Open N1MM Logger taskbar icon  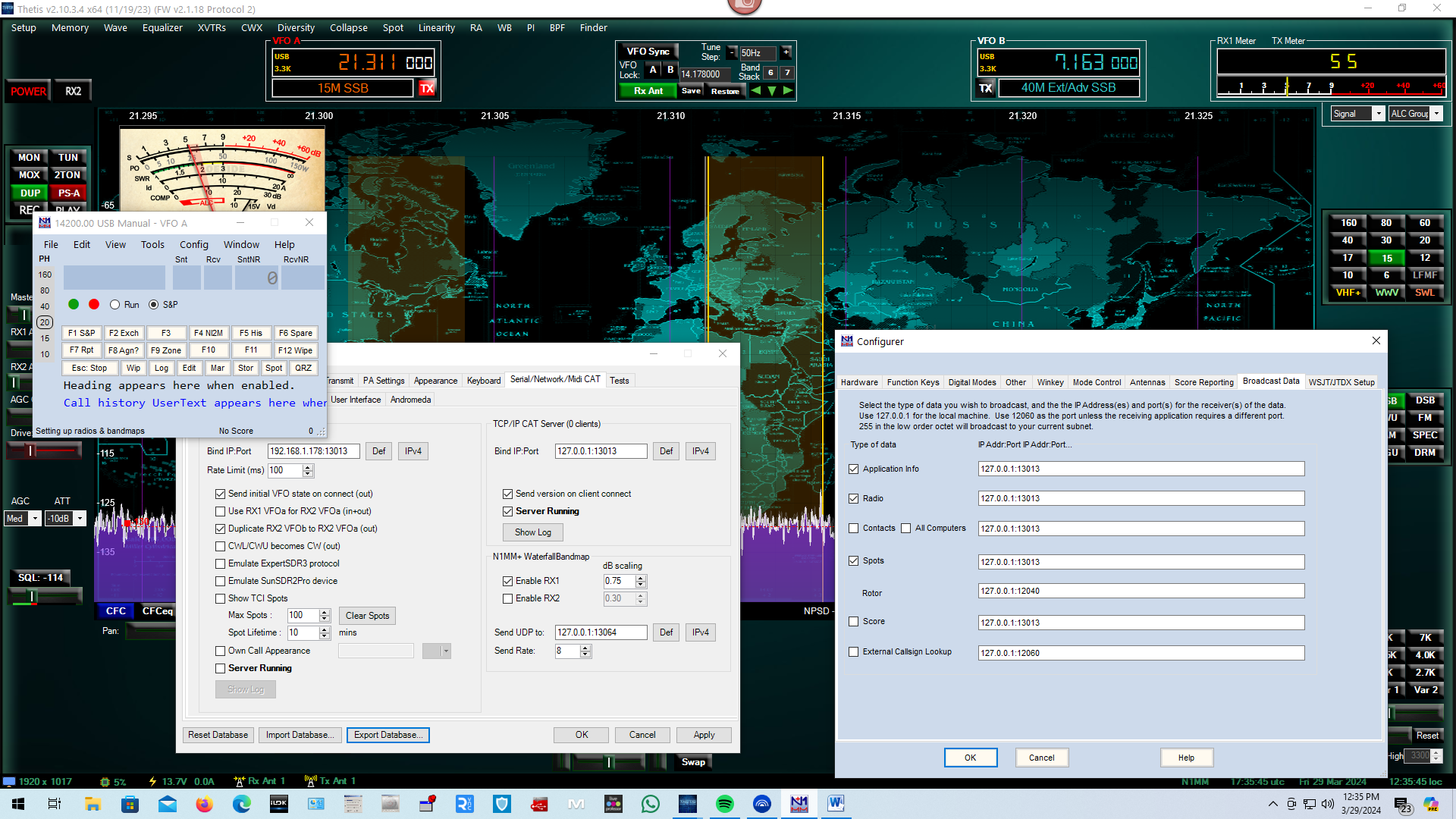(799, 804)
